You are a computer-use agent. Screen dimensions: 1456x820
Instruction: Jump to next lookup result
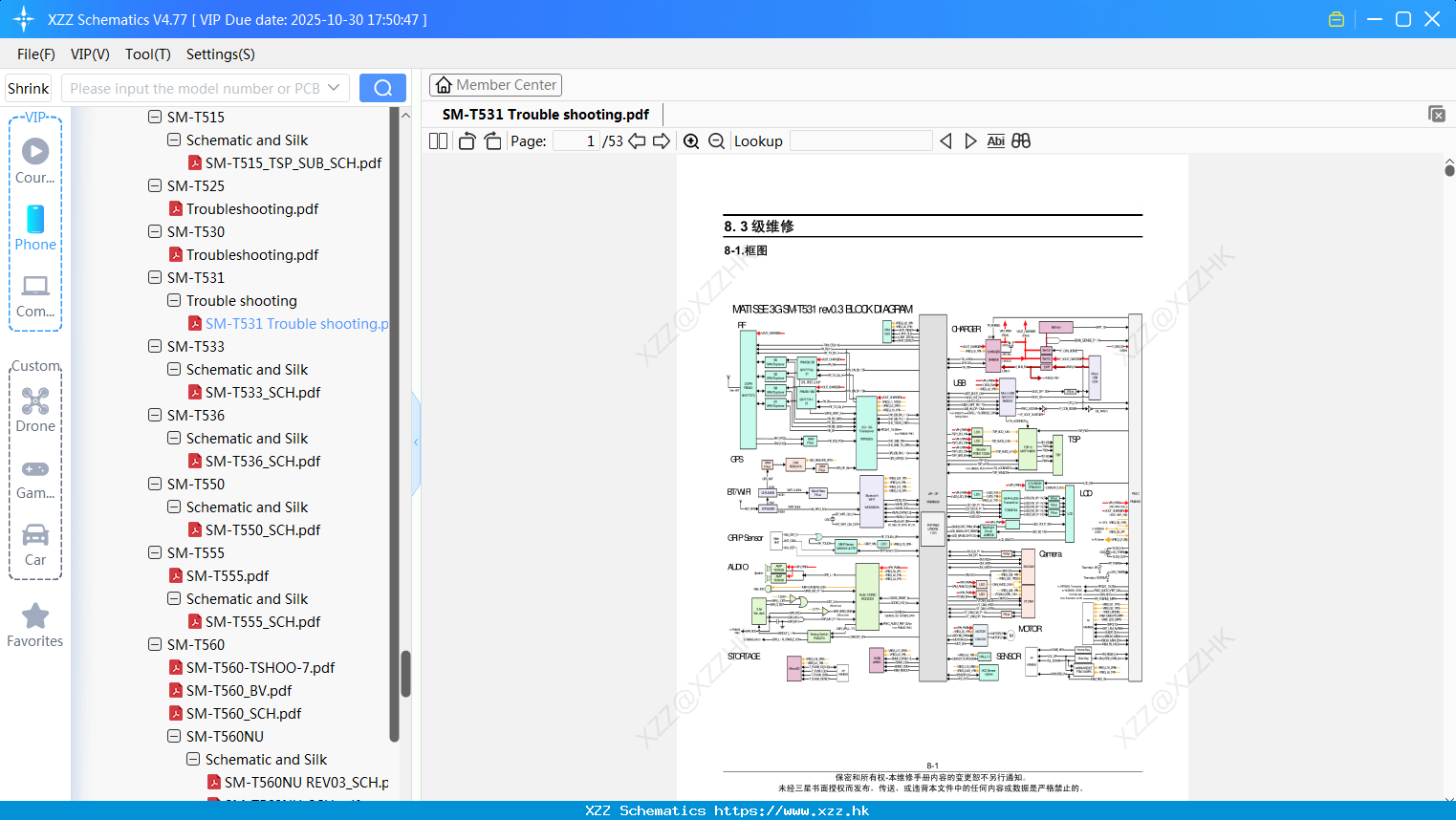[x=970, y=141]
